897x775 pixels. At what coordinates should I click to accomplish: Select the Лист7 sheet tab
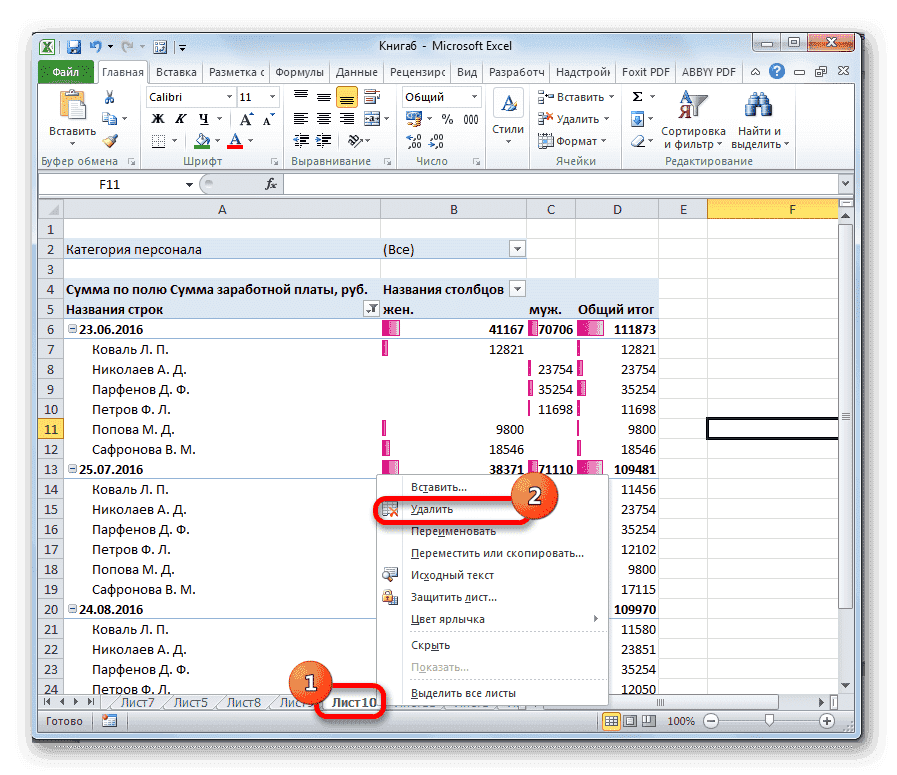(136, 702)
